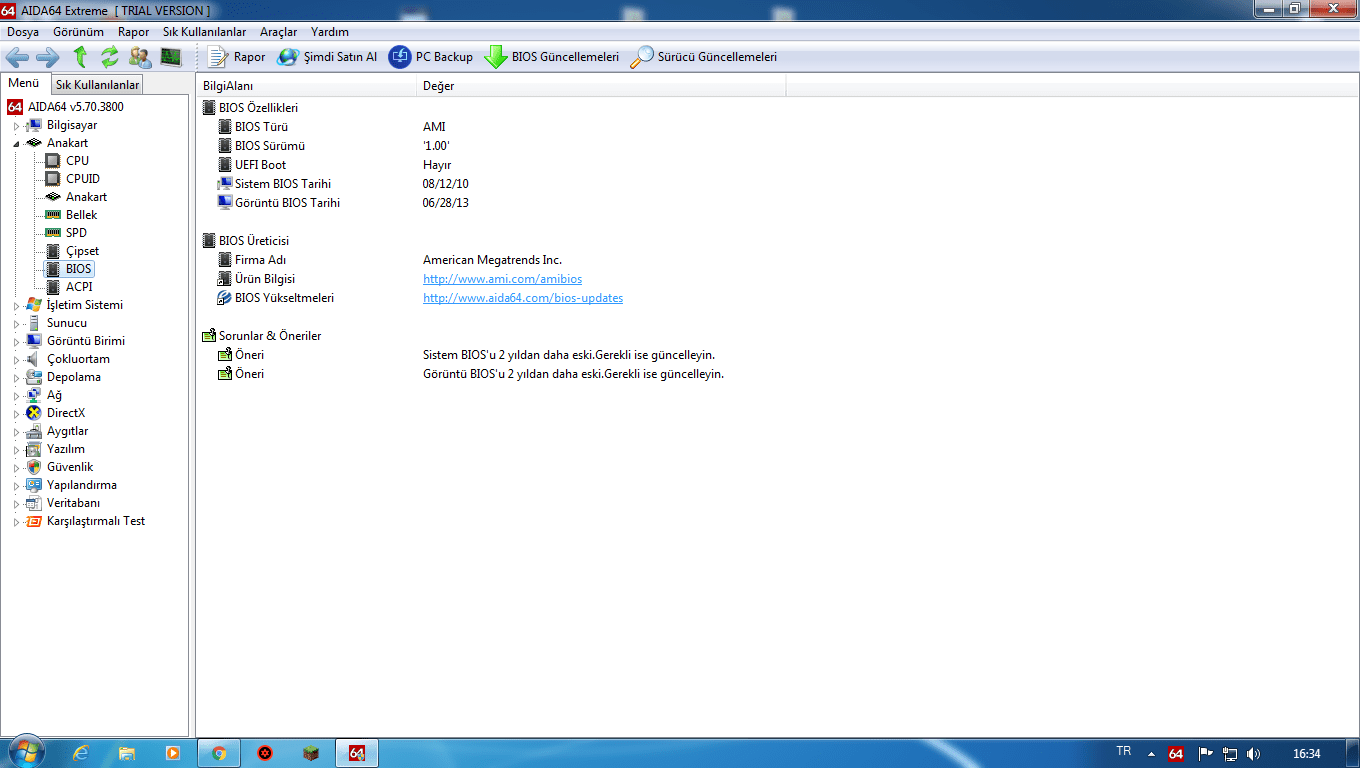This screenshot has height=768, width=1360.
Task: Select the ACPI tree item
Action: coord(79,287)
